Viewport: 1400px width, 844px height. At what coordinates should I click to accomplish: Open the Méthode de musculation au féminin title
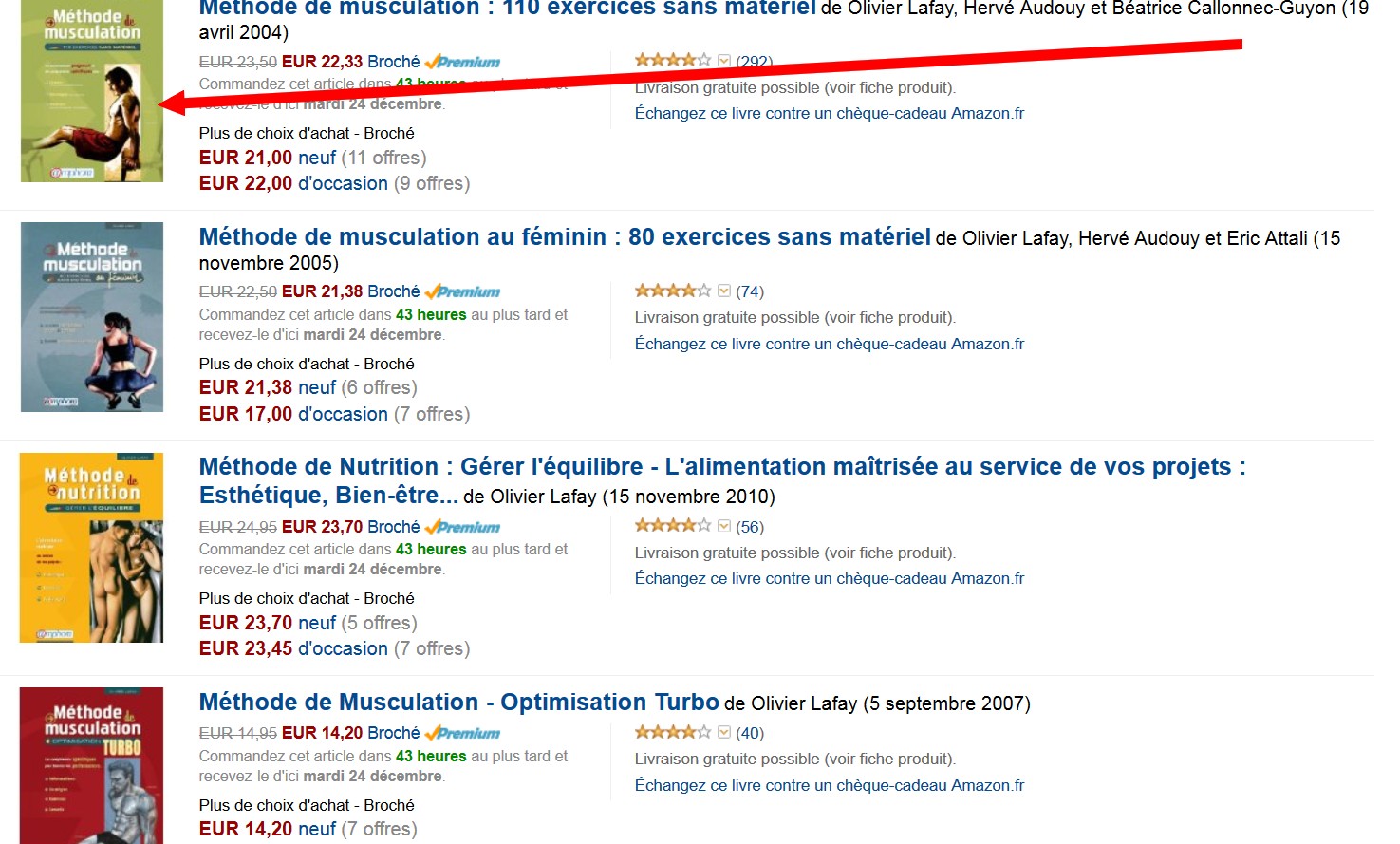[x=565, y=236]
